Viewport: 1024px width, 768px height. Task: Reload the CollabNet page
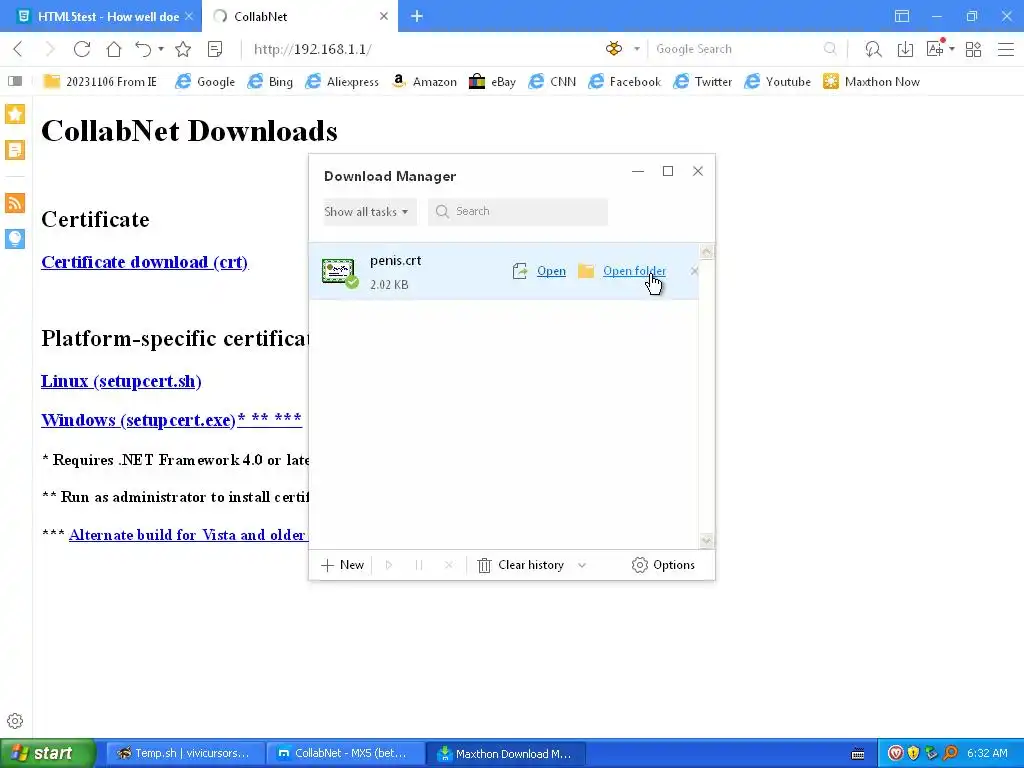click(x=82, y=49)
